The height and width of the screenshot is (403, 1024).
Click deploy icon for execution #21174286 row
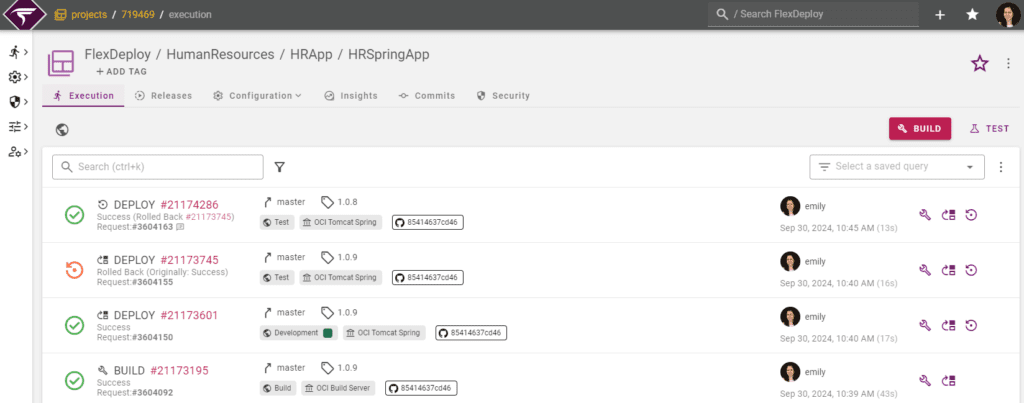(x=948, y=215)
